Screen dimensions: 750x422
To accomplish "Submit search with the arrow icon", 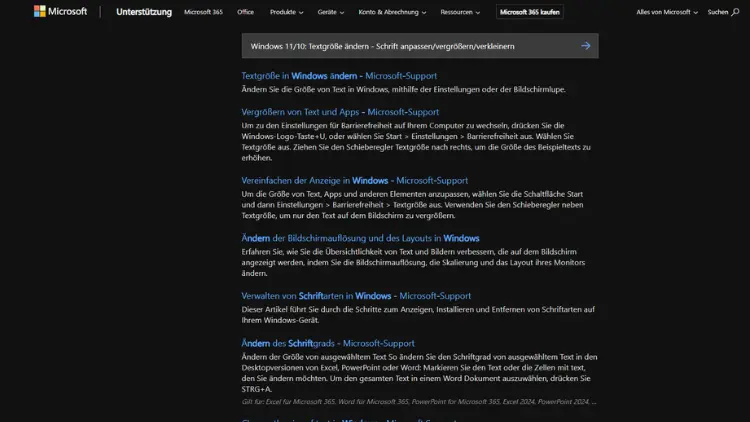I will [x=585, y=46].
